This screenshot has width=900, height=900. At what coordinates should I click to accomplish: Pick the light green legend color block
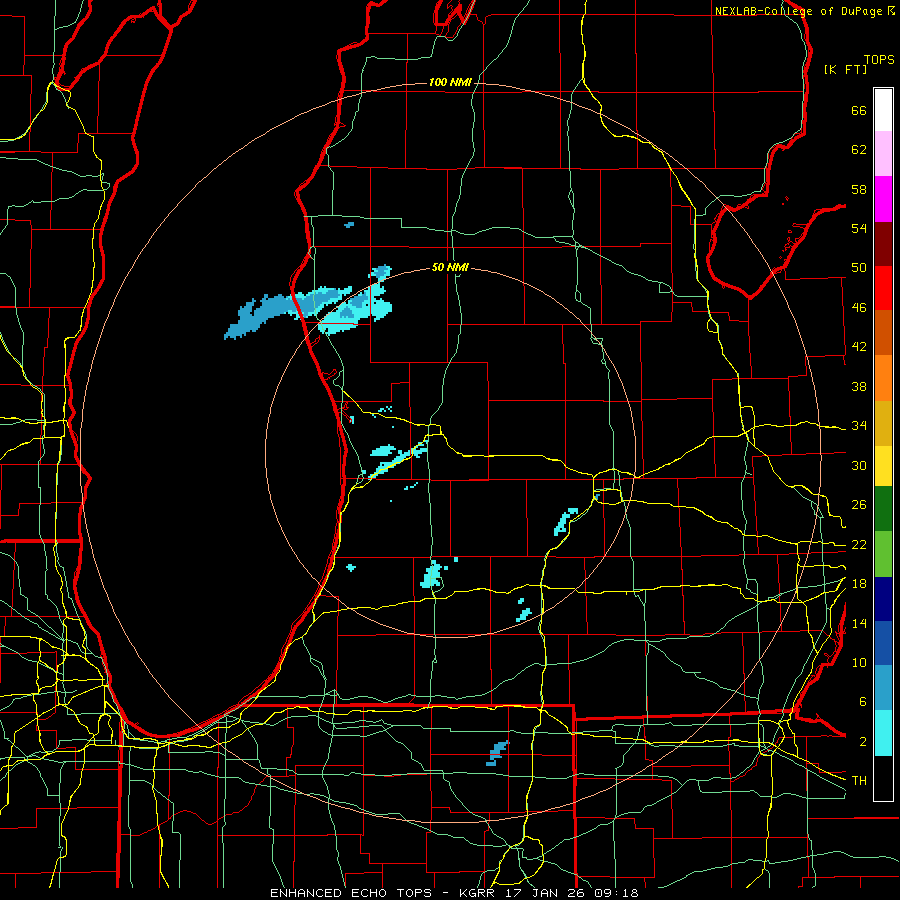click(x=883, y=553)
